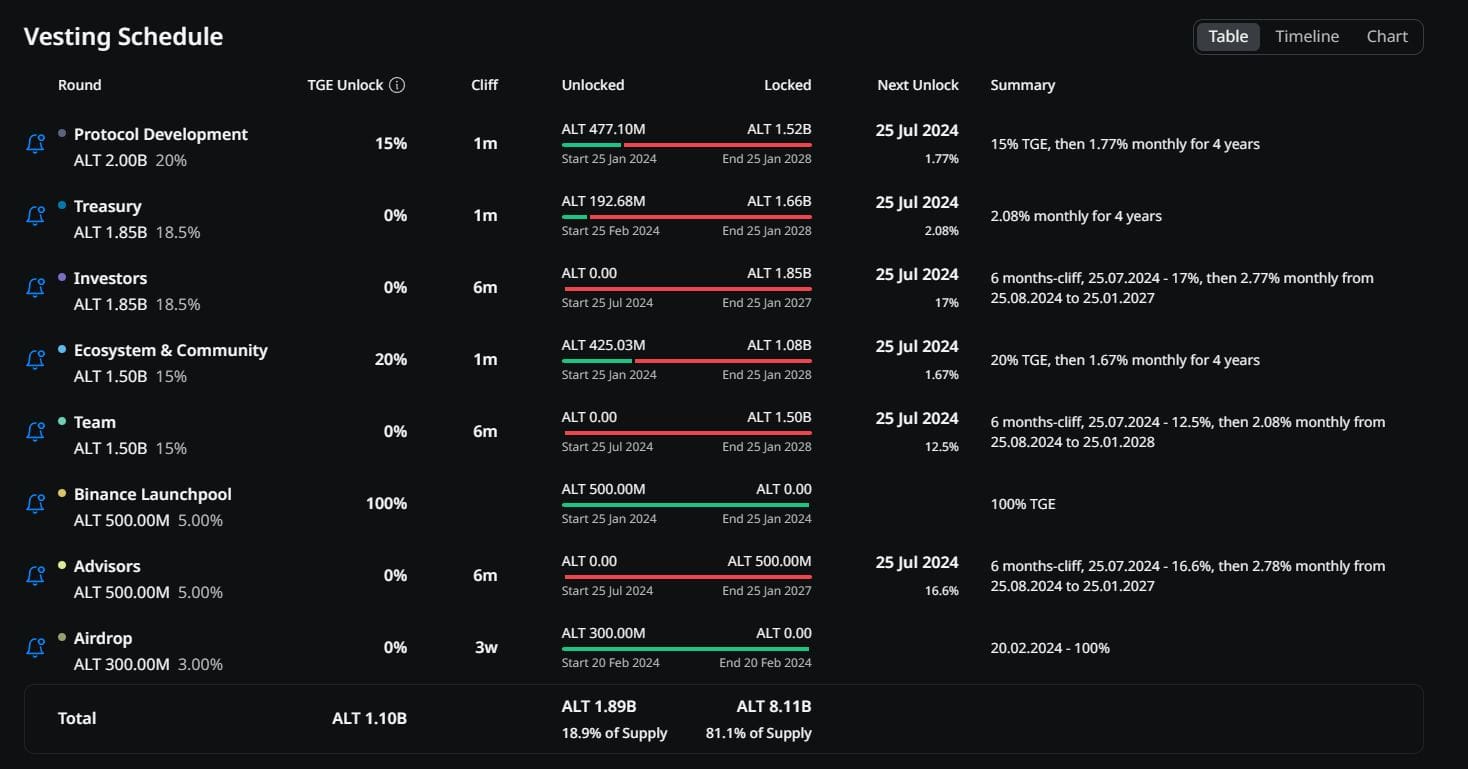The height and width of the screenshot is (769, 1468).
Task: Click the 17% next unlock for Investors
Action: click(x=947, y=303)
